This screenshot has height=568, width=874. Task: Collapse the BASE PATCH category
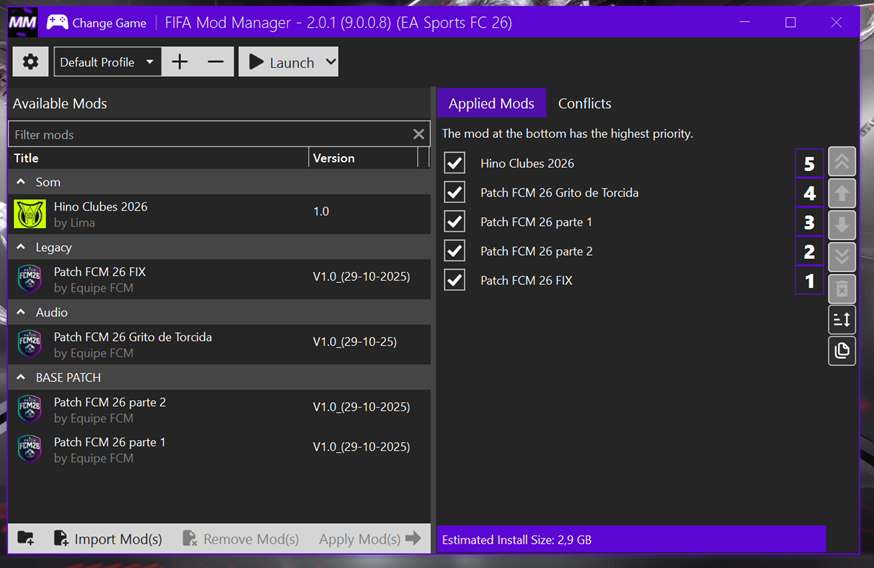22,377
